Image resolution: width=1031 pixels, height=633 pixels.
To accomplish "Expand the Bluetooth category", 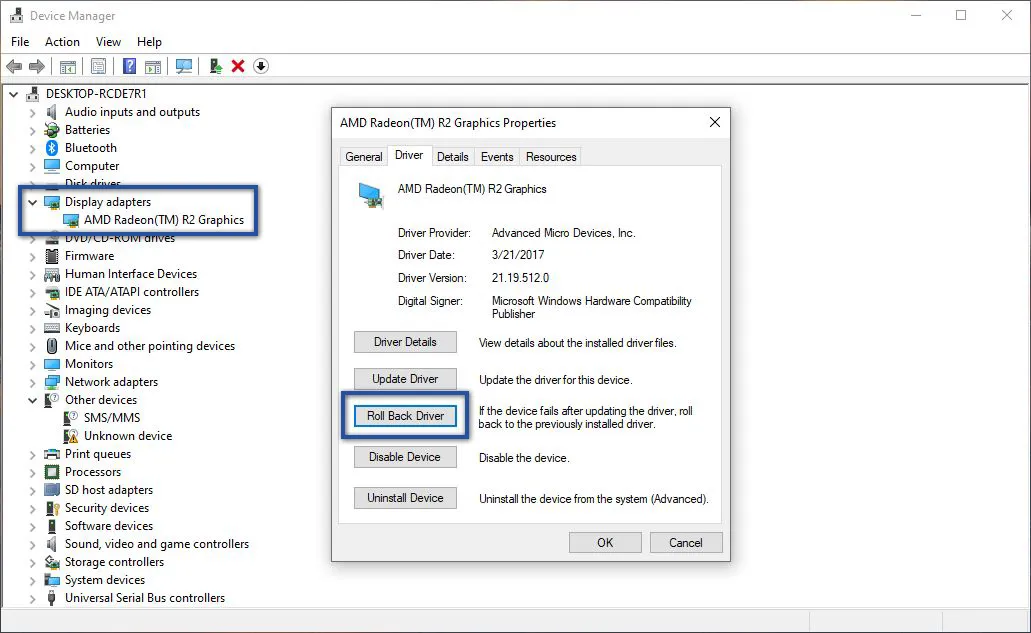I will (32, 148).
